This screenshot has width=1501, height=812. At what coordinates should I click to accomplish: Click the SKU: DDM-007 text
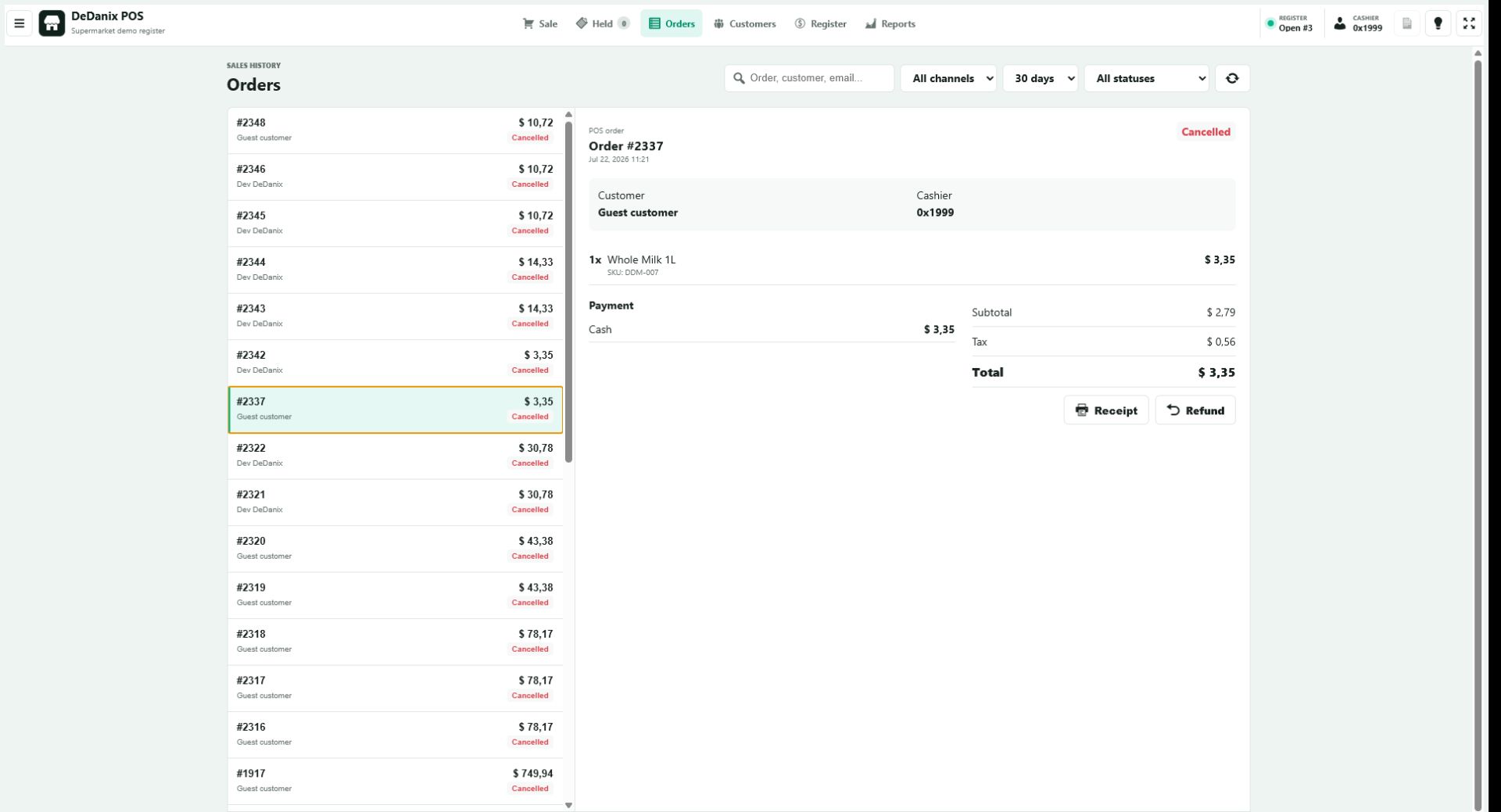point(632,273)
